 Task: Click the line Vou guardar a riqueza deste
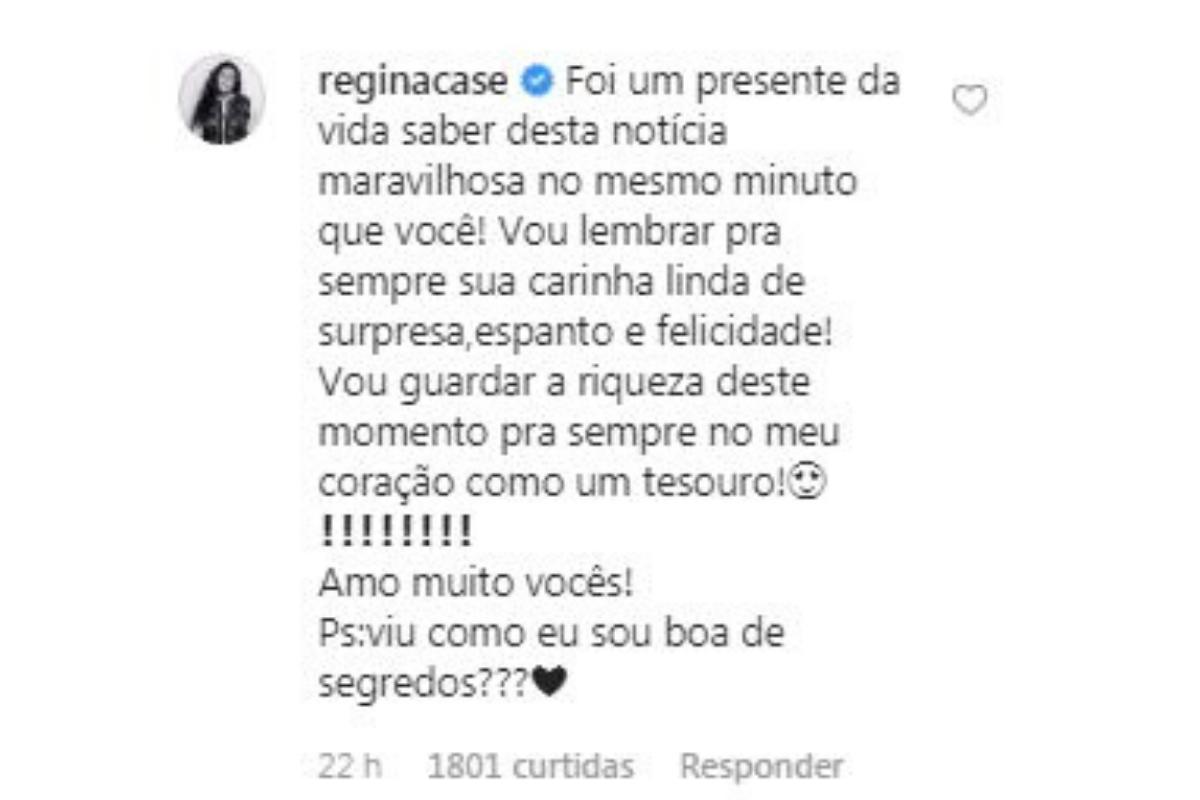click(x=564, y=384)
